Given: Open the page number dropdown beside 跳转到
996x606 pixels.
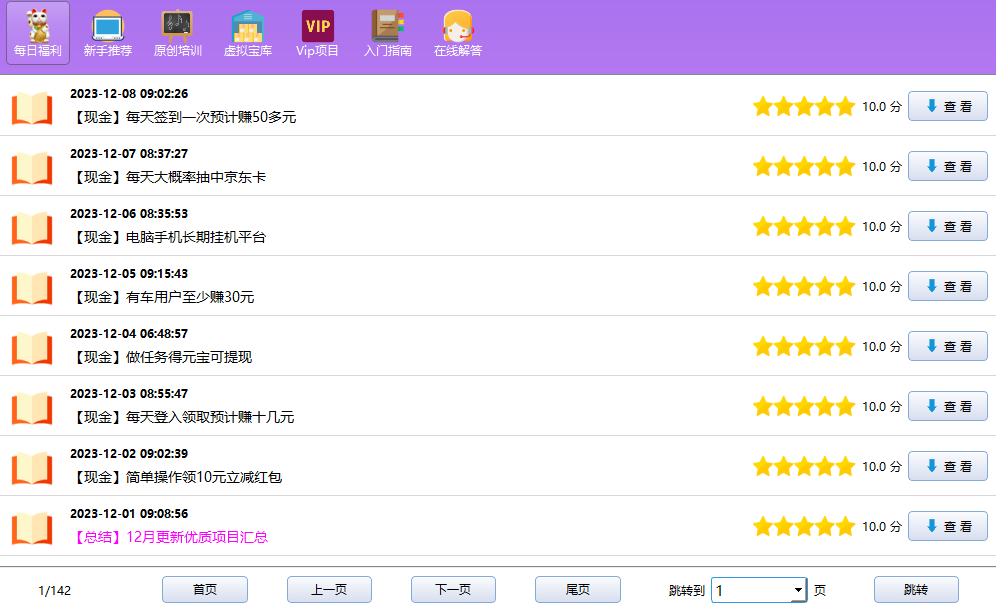Looking at the screenshot, I should pyautogui.click(x=758, y=590).
